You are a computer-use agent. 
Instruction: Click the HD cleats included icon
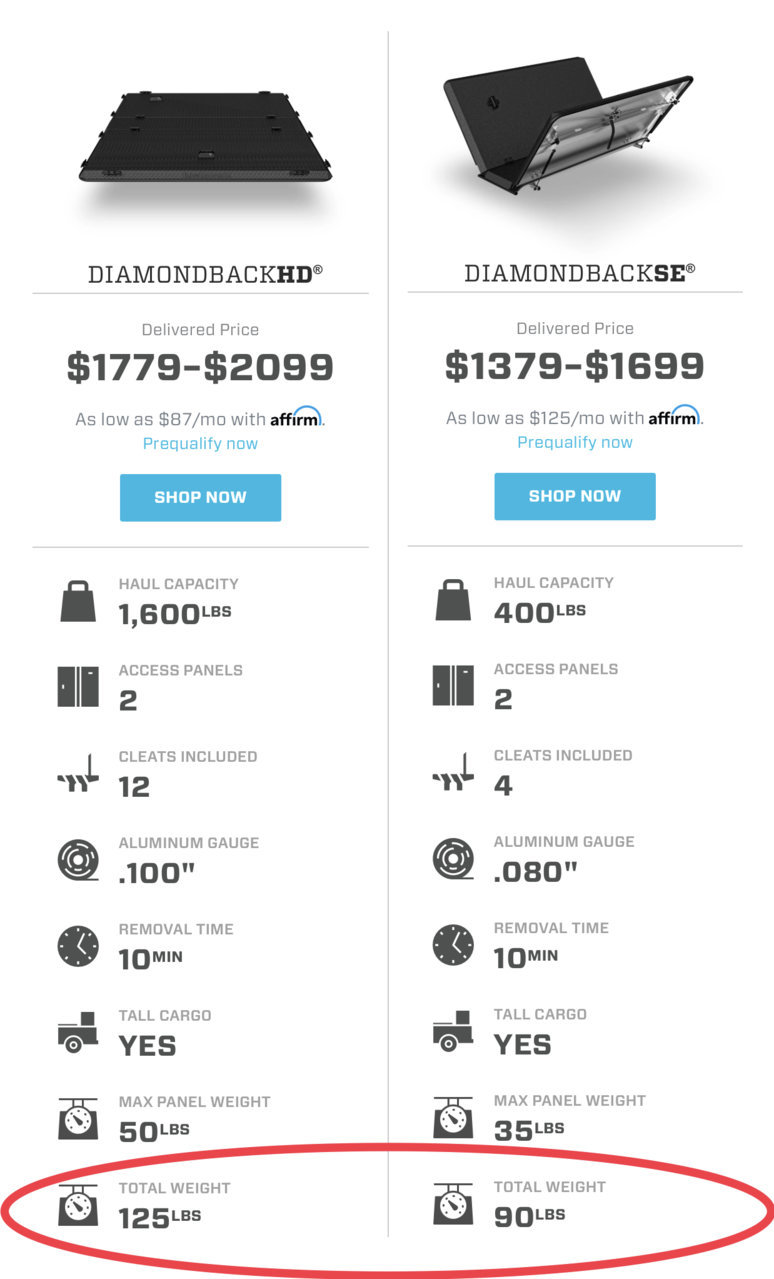click(78, 774)
